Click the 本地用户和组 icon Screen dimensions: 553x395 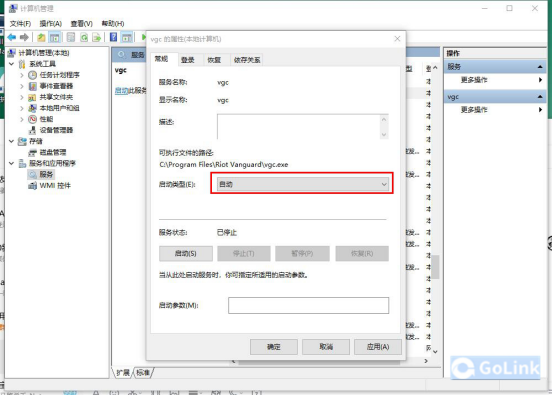tap(32, 108)
